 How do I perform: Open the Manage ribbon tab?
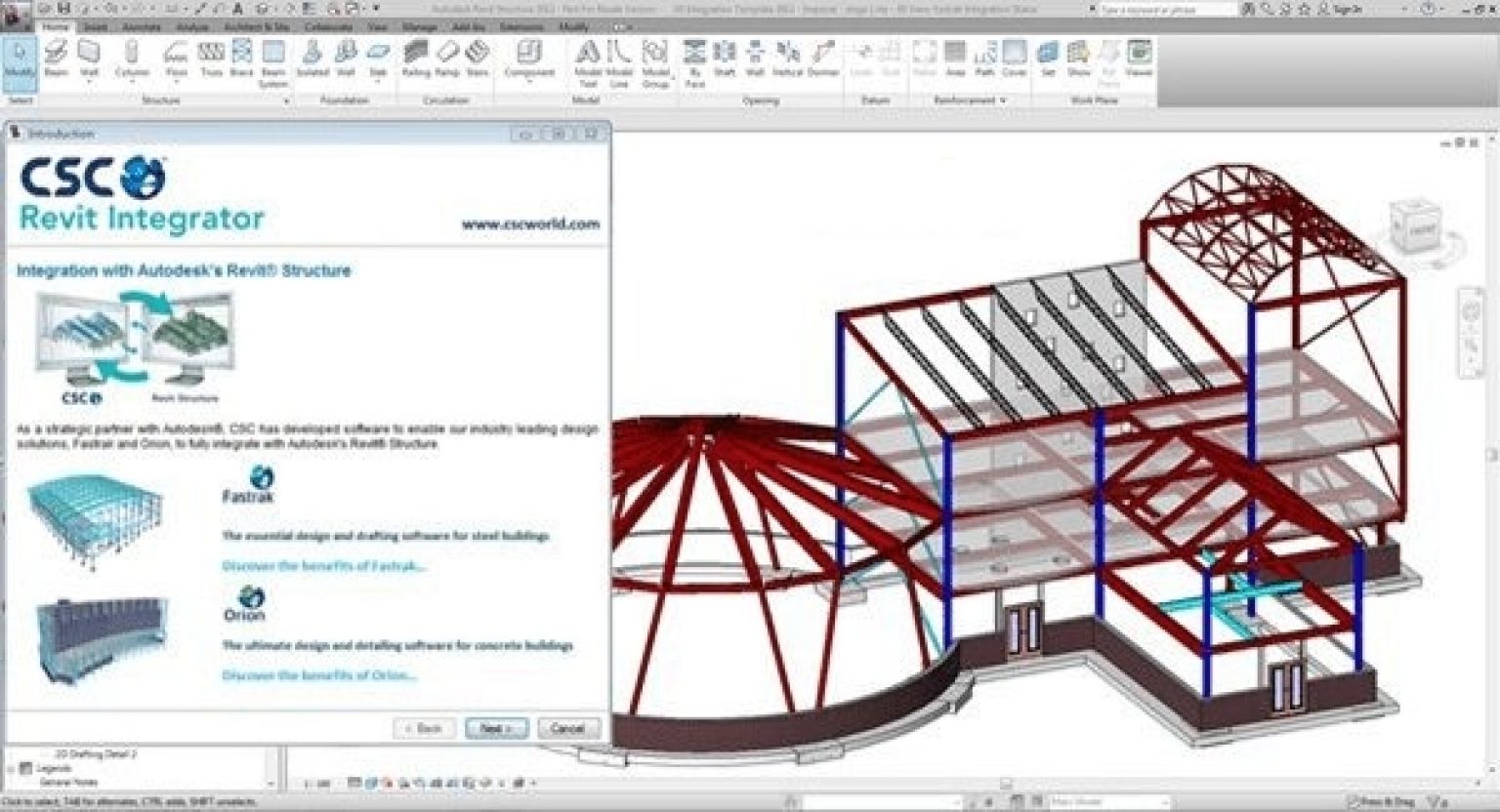click(x=419, y=27)
